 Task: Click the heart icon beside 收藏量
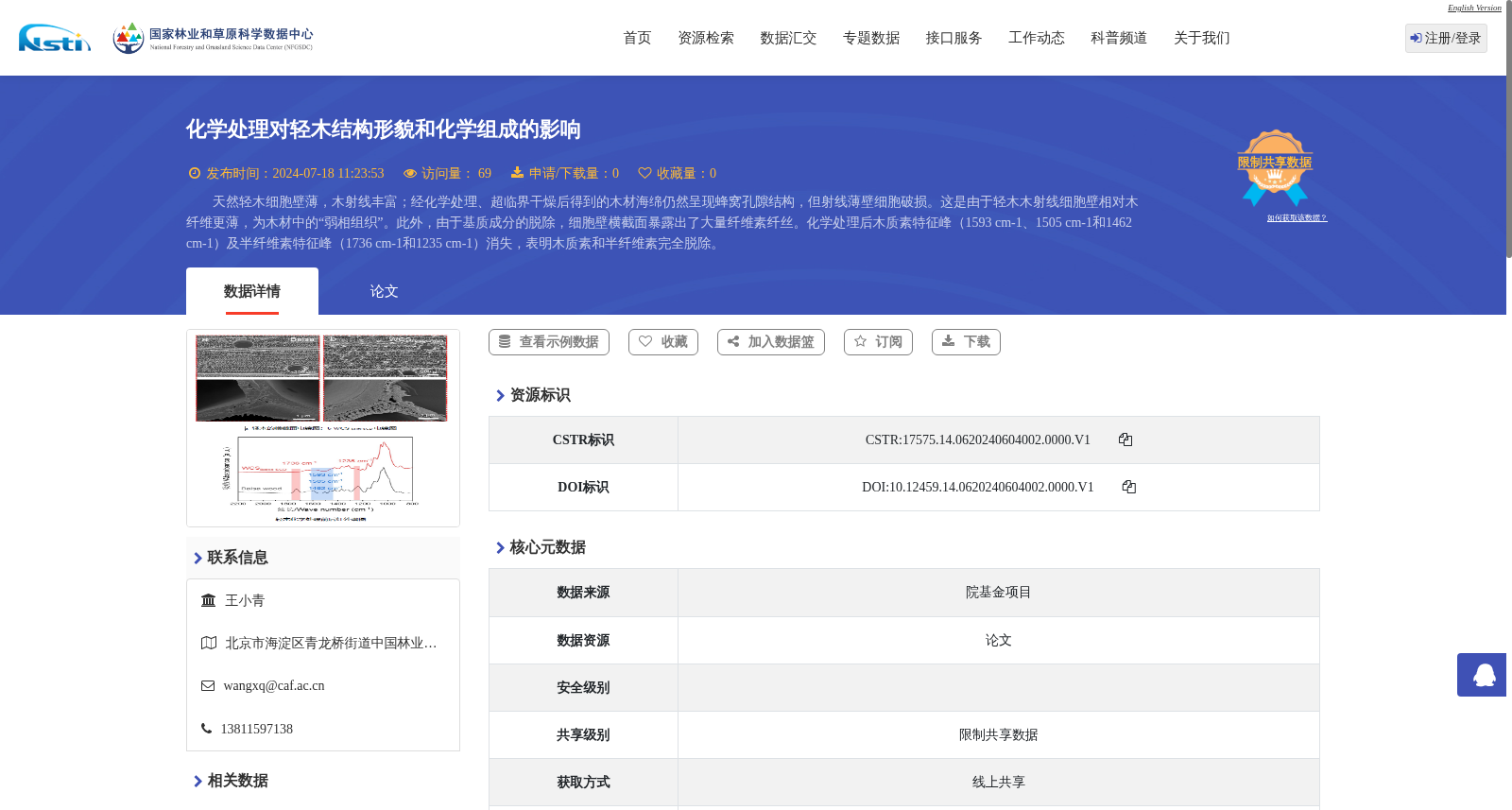tap(644, 173)
